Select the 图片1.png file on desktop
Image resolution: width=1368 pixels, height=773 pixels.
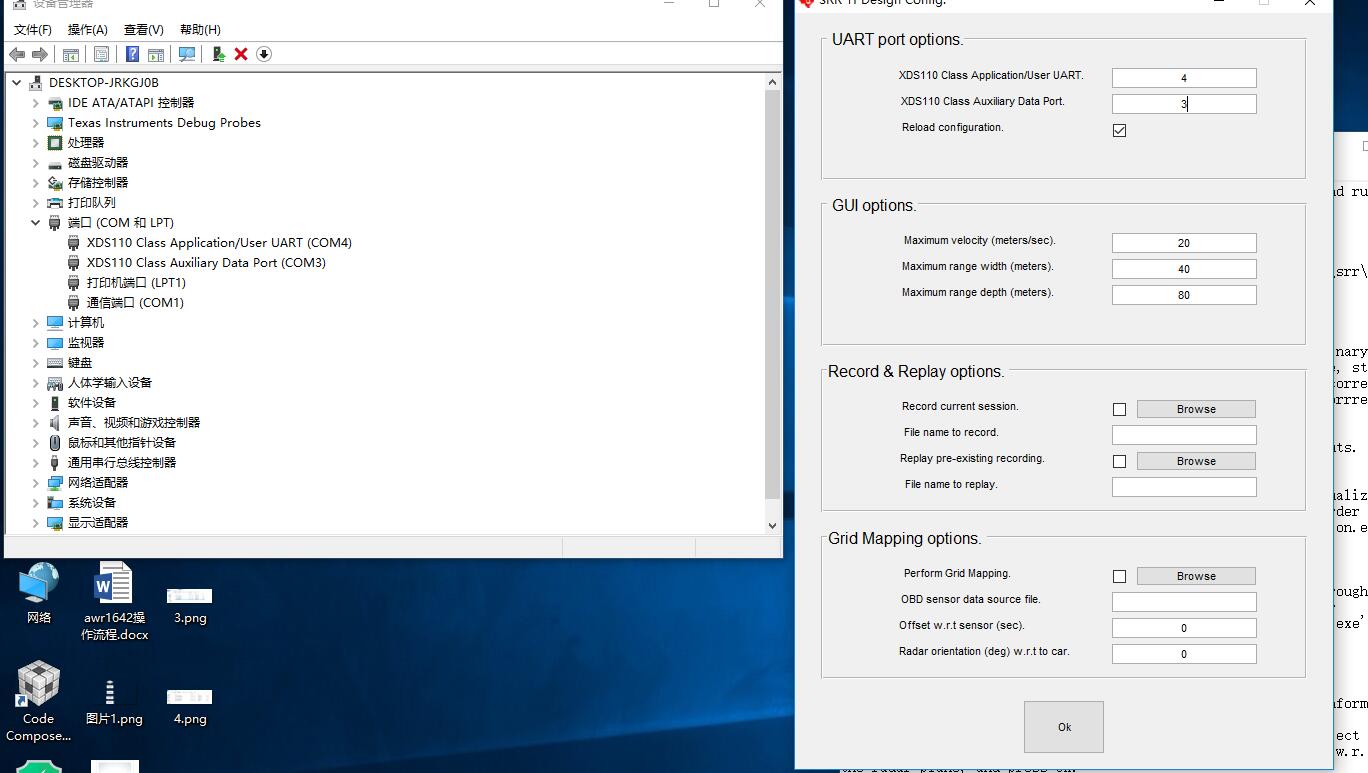click(114, 703)
